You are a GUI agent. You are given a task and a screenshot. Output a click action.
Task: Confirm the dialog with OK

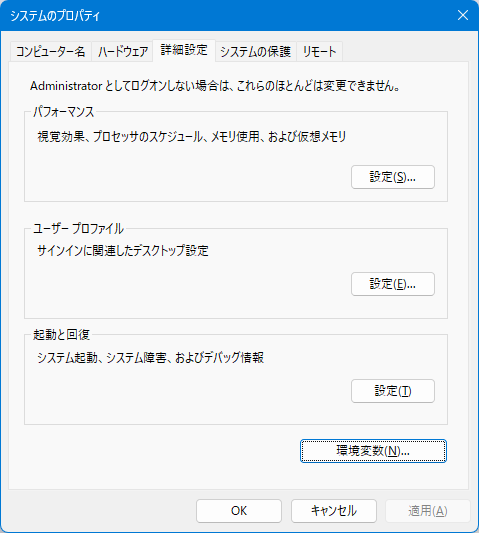click(239, 511)
